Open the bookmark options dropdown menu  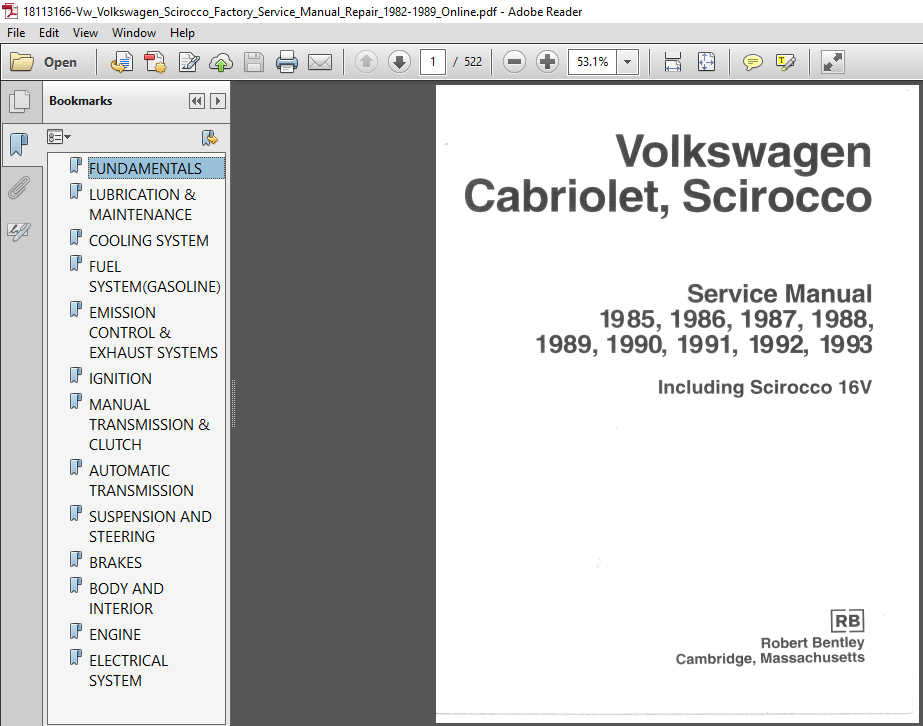[x=59, y=137]
